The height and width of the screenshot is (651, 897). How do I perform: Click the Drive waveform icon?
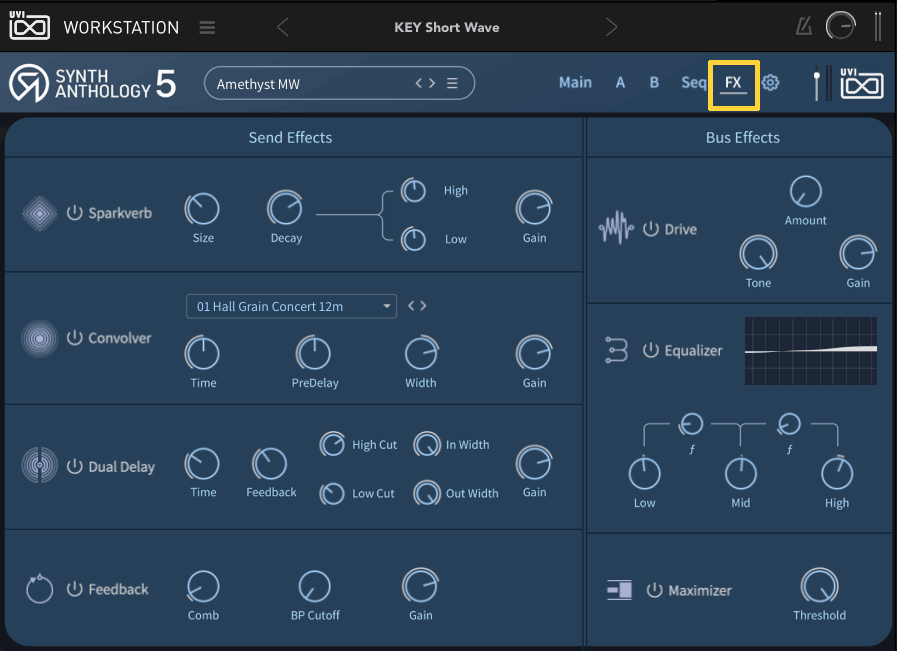[617, 228]
